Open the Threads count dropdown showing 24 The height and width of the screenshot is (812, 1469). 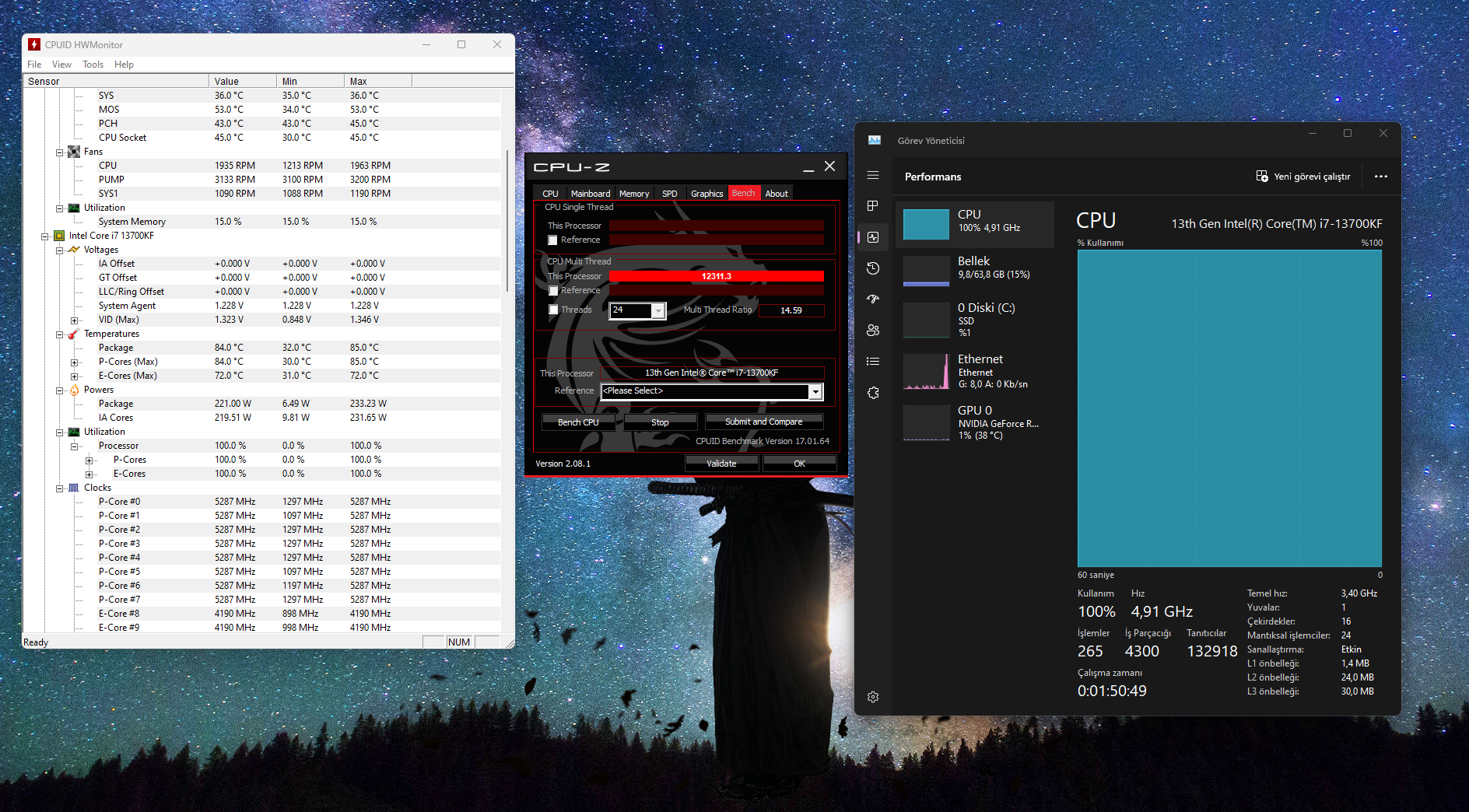[x=658, y=310]
